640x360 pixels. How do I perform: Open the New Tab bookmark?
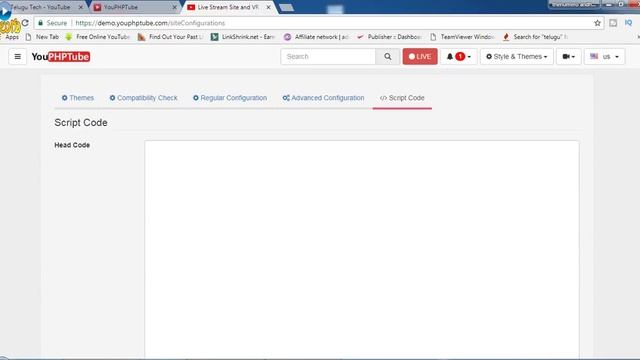(42, 37)
